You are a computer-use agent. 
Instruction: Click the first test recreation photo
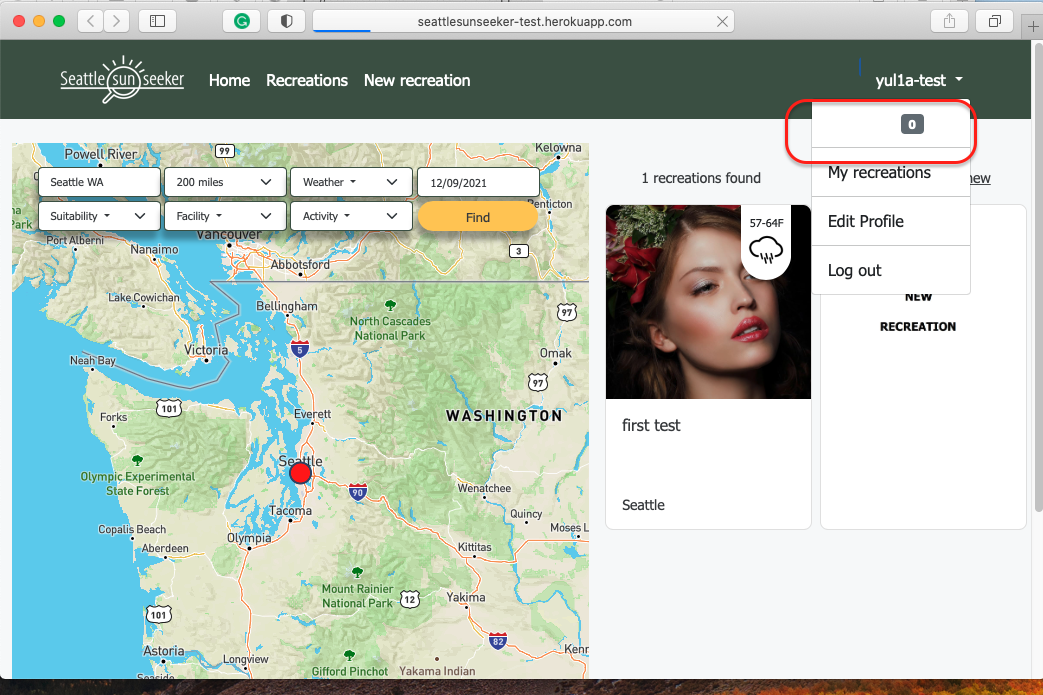click(x=708, y=302)
